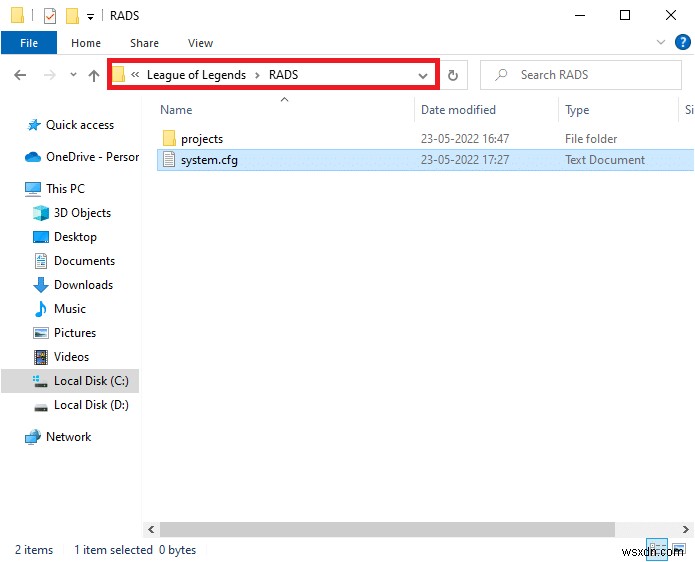
Task: Switch to the Home ribbon tab
Action: (x=86, y=43)
